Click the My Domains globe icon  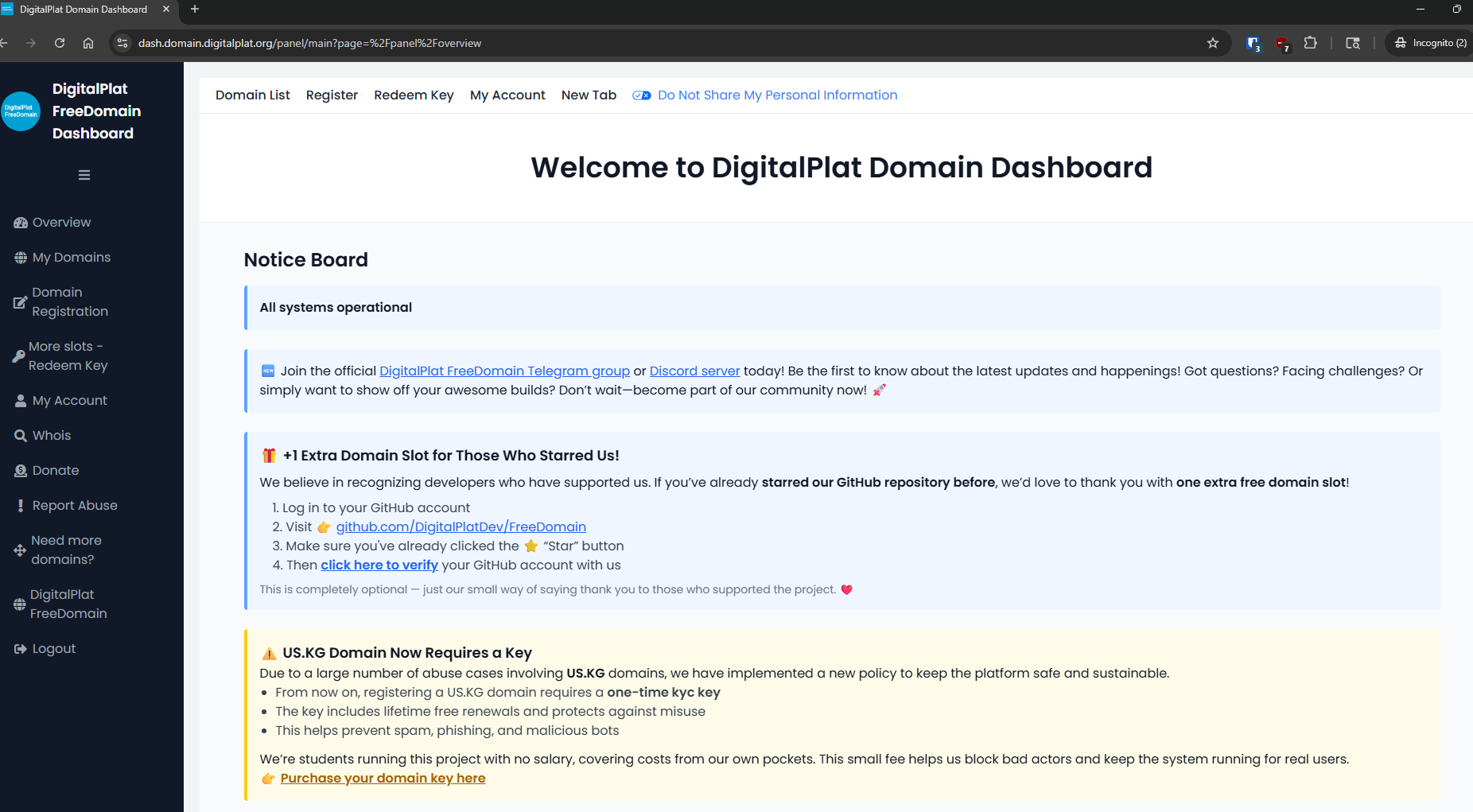click(21, 258)
